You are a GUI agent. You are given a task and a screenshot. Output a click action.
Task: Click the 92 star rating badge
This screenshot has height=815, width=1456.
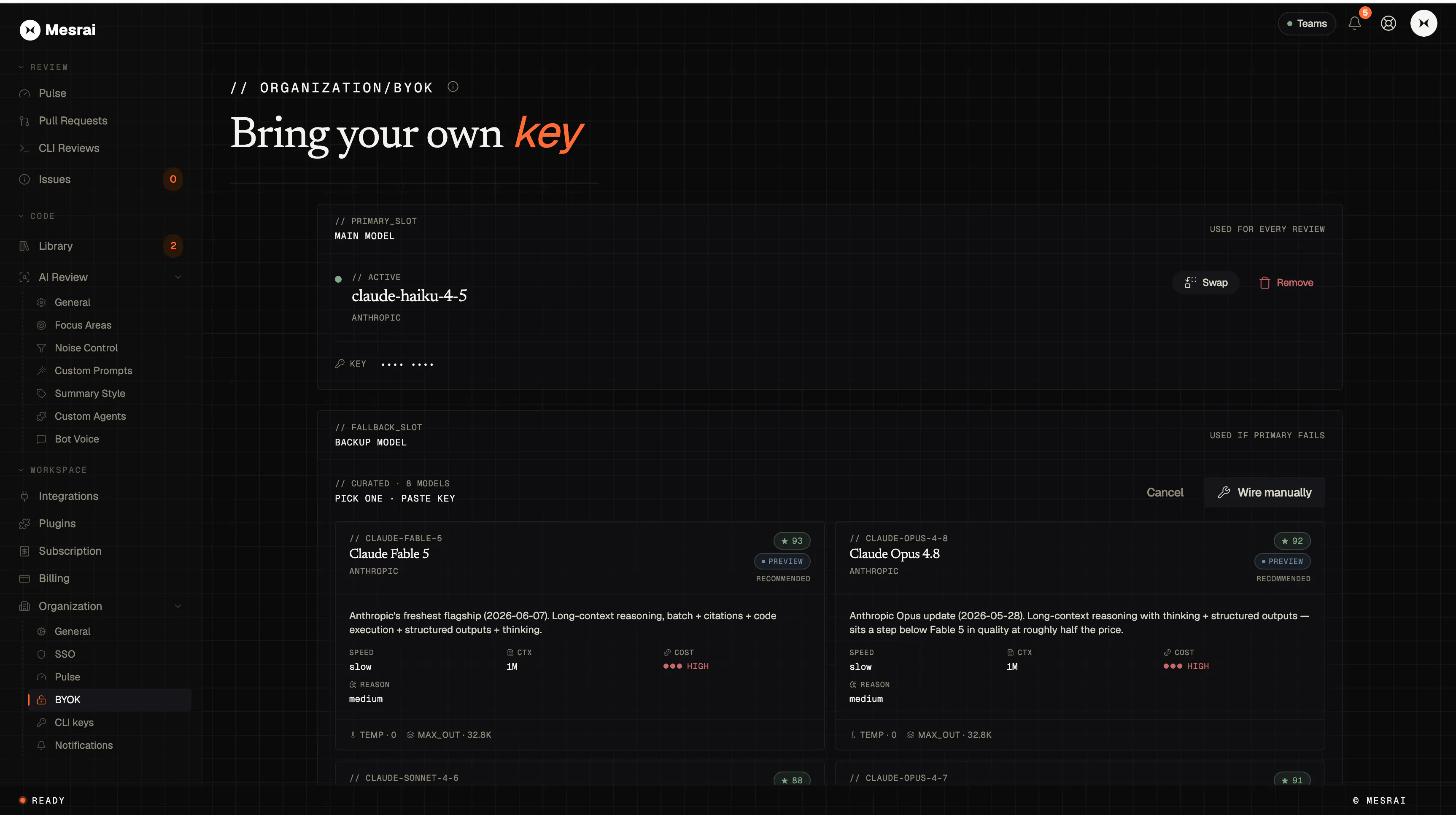pos(1292,541)
